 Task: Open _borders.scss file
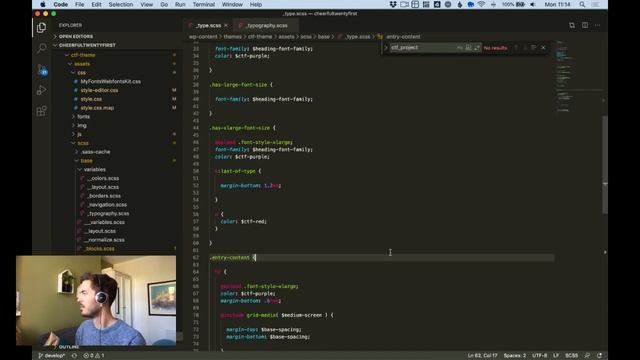[x=104, y=196]
